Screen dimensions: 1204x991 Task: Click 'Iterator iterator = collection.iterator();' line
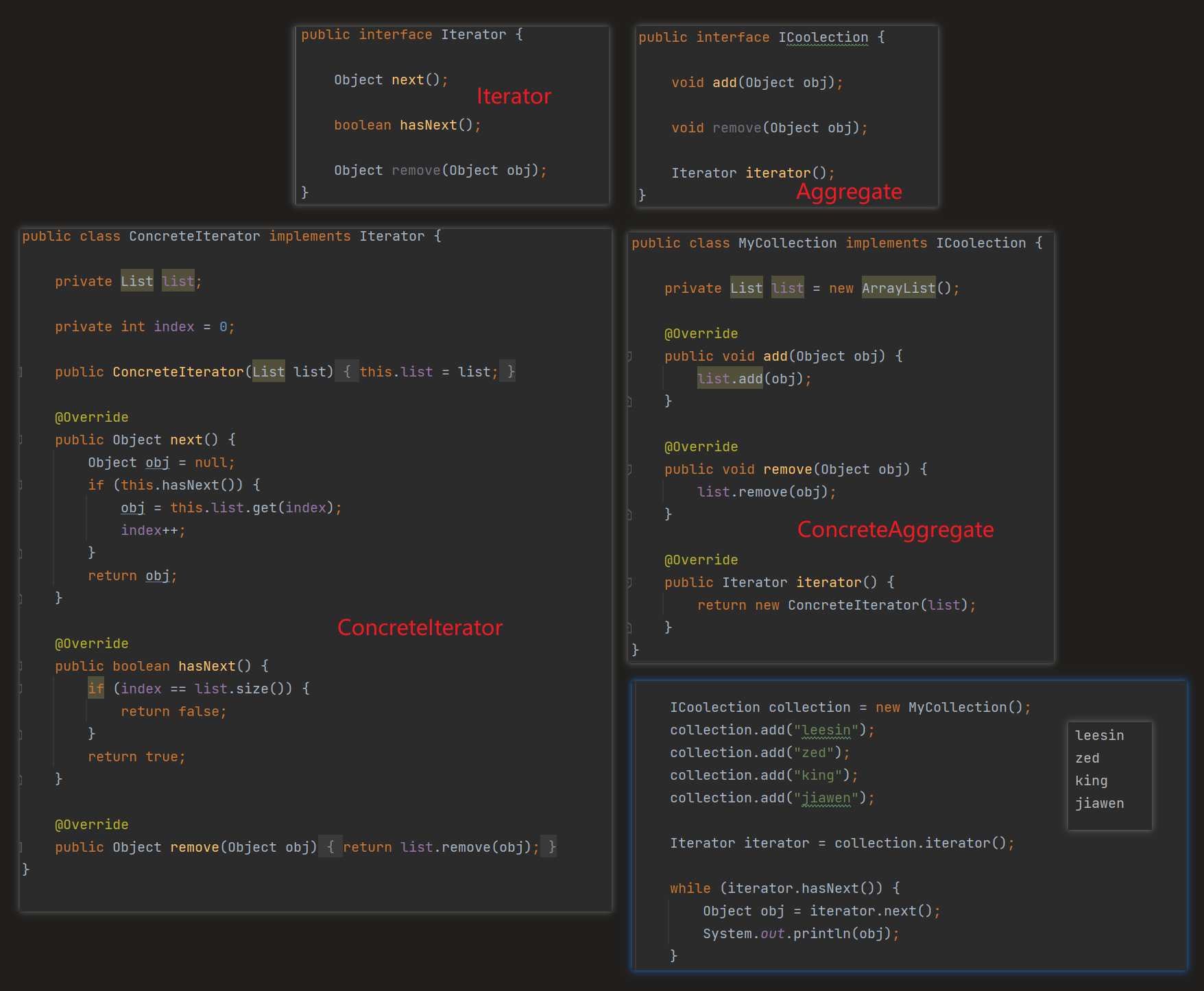pos(842,844)
